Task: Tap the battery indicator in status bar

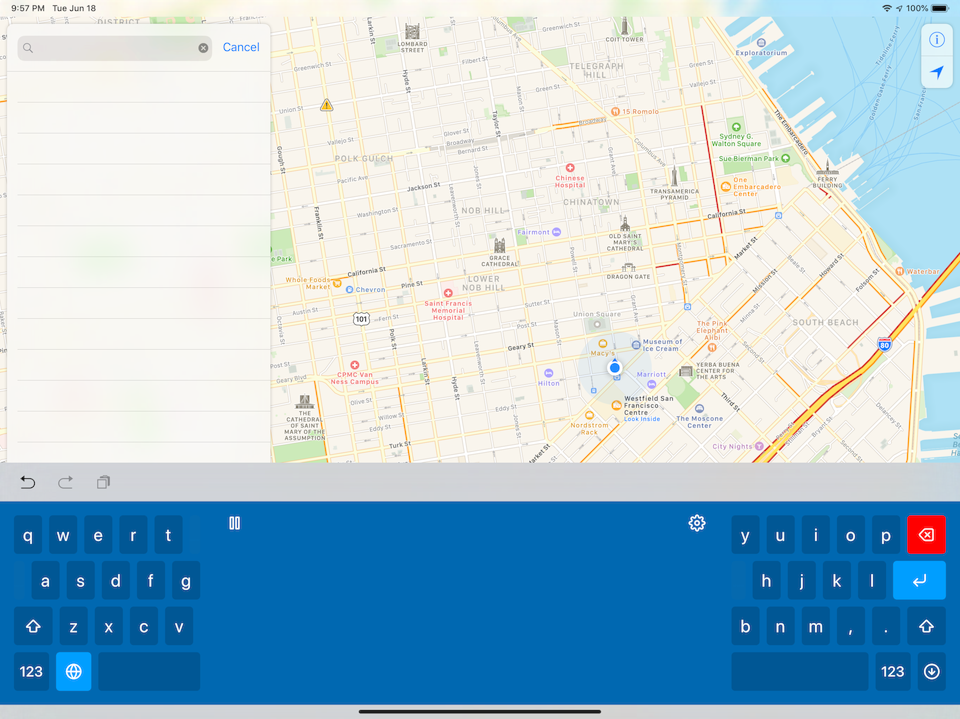Action: 939,9
